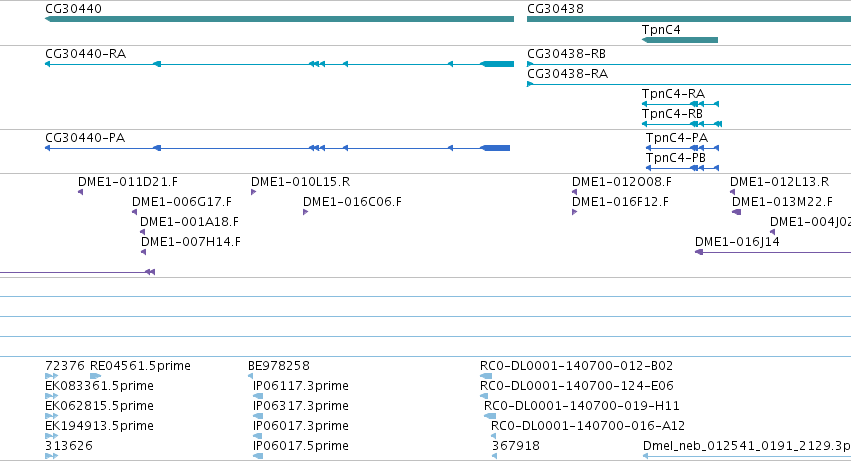This screenshot has width=851, height=461.
Task: Click the DME1-010L15.R label
Action: pyautogui.click(x=300, y=182)
